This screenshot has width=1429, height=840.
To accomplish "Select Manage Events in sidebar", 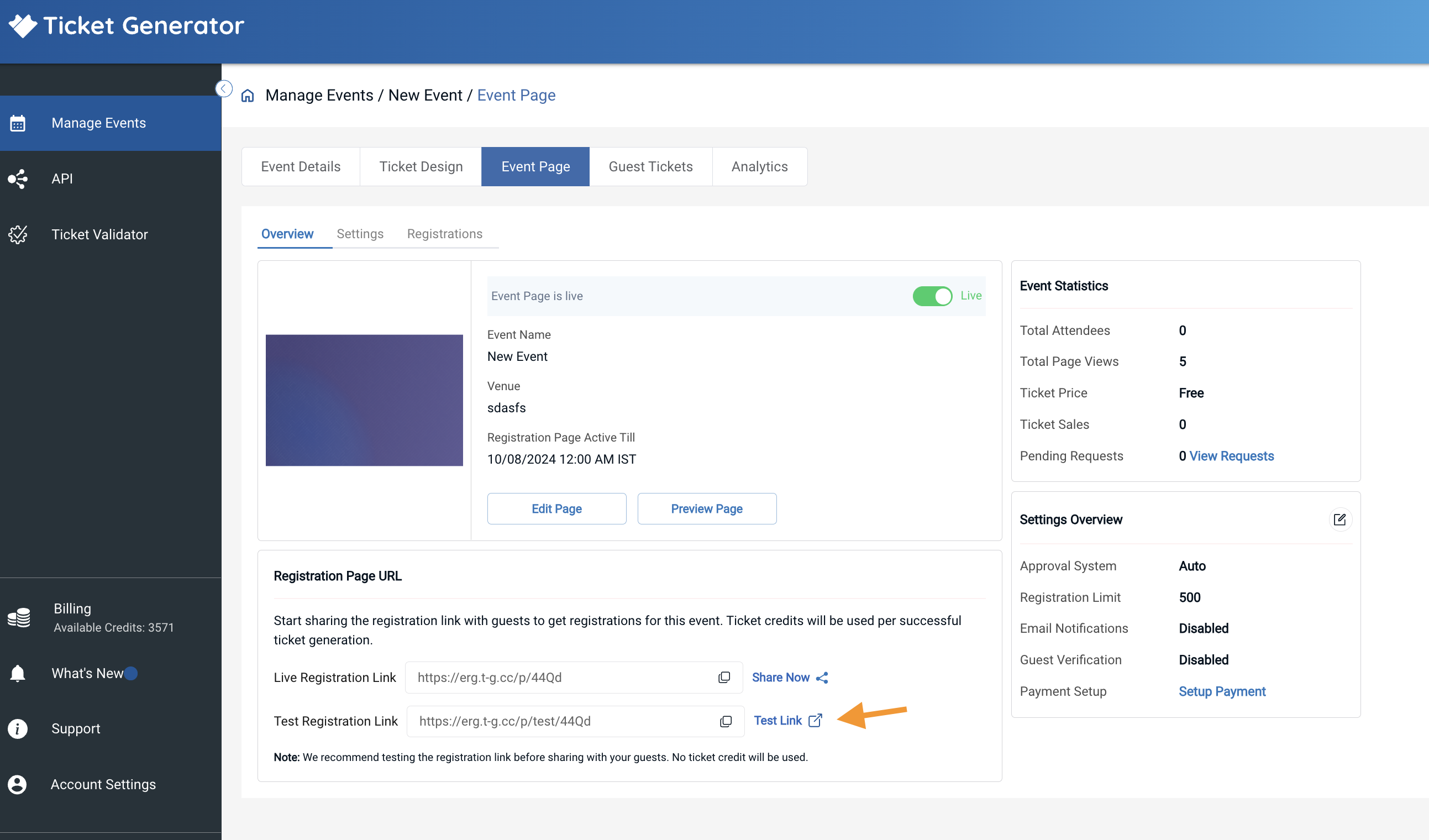I will (x=111, y=123).
